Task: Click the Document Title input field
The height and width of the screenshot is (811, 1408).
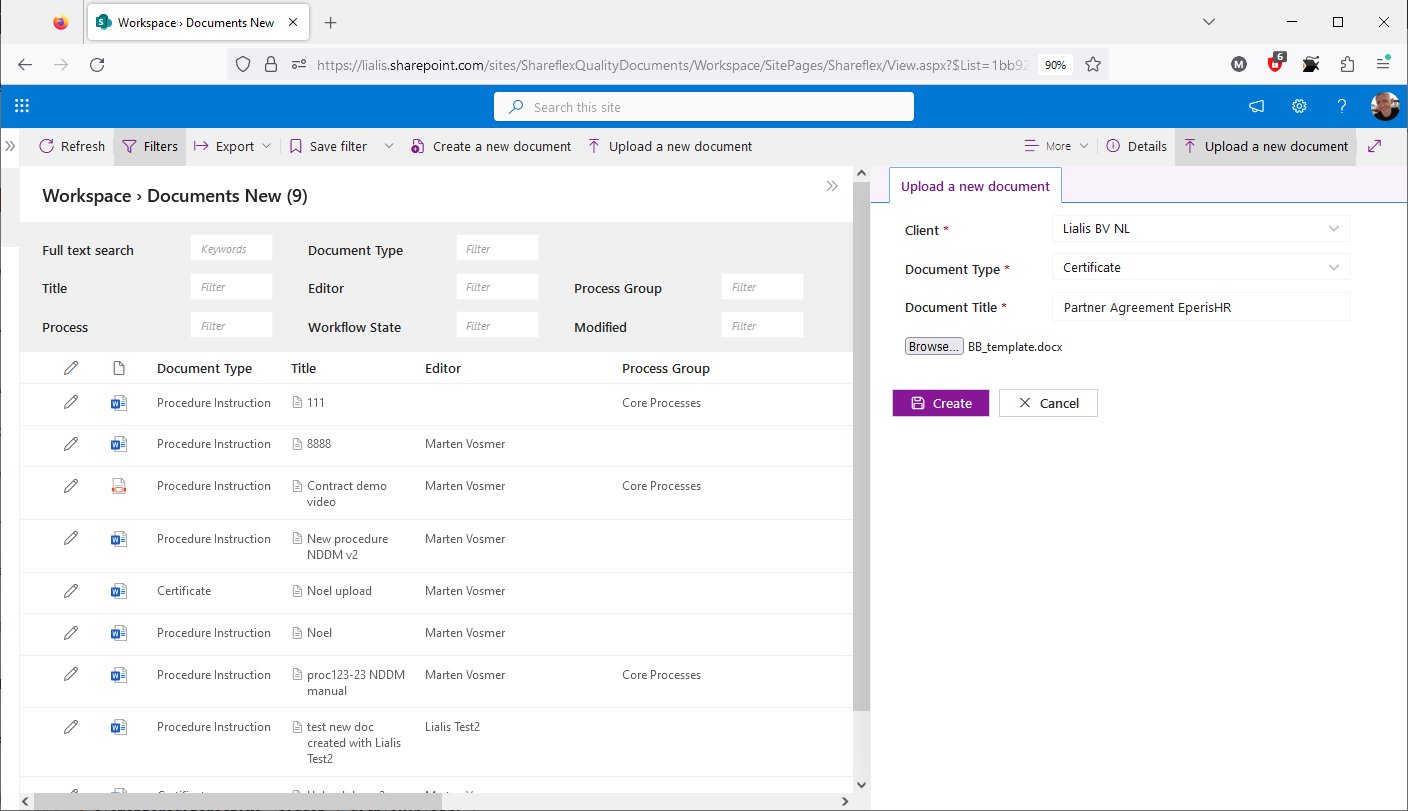Action: 1200,307
